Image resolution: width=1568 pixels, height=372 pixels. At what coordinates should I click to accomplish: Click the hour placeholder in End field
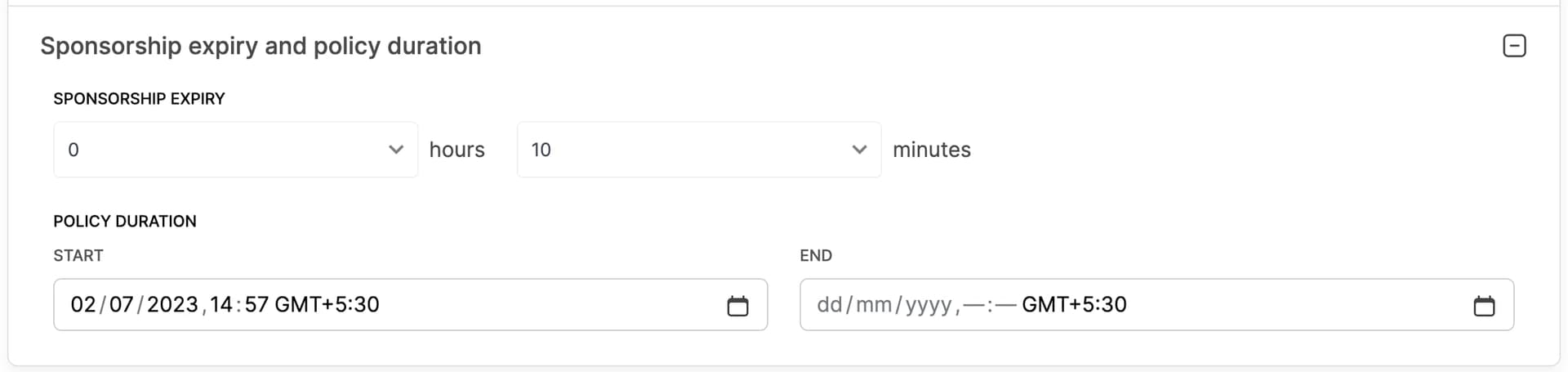click(975, 305)
